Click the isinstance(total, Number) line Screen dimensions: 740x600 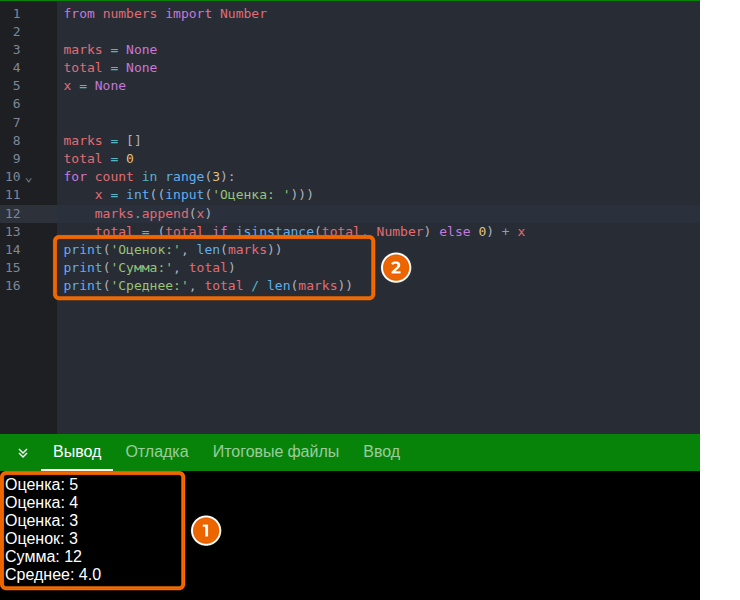pos(310,231)
